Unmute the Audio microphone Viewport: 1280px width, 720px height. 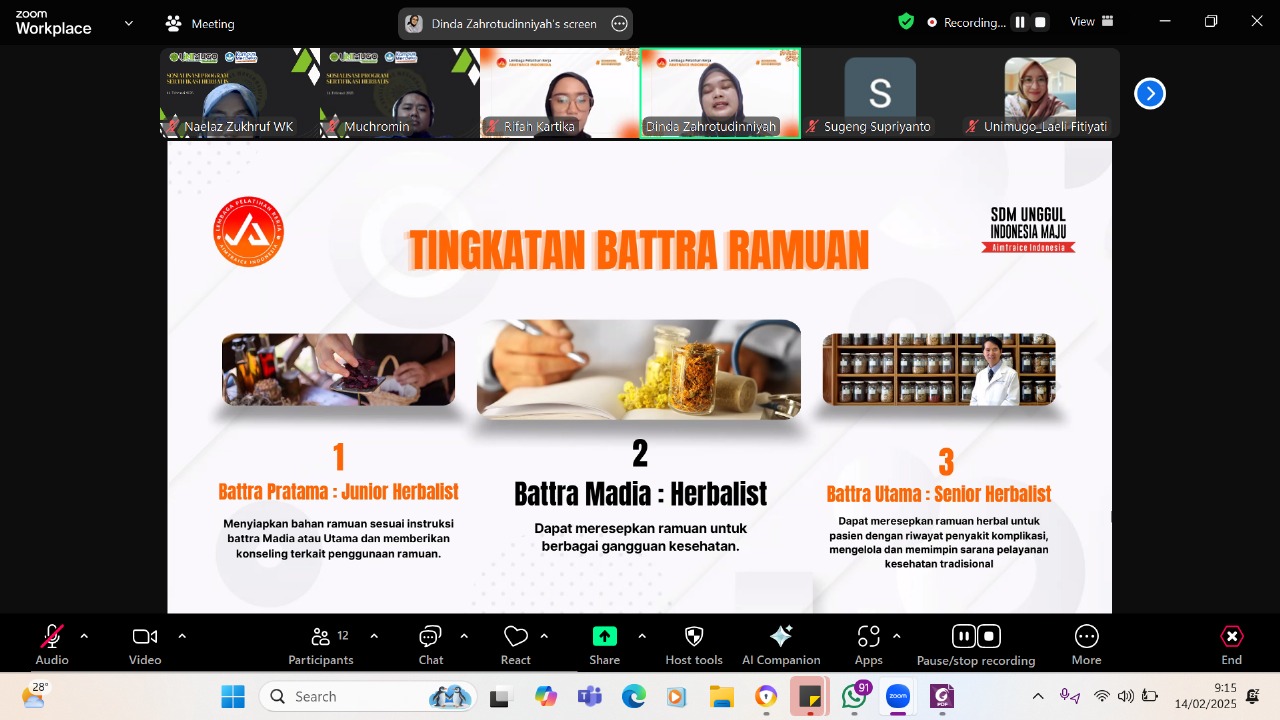tap(52, 645)
